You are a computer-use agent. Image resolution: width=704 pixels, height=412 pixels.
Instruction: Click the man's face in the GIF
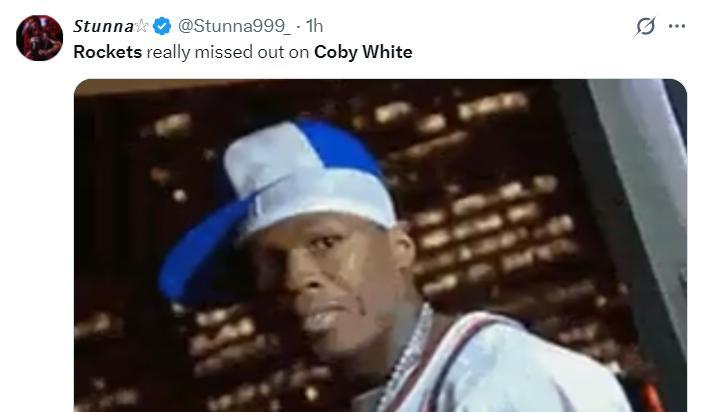tap(332, 287)
